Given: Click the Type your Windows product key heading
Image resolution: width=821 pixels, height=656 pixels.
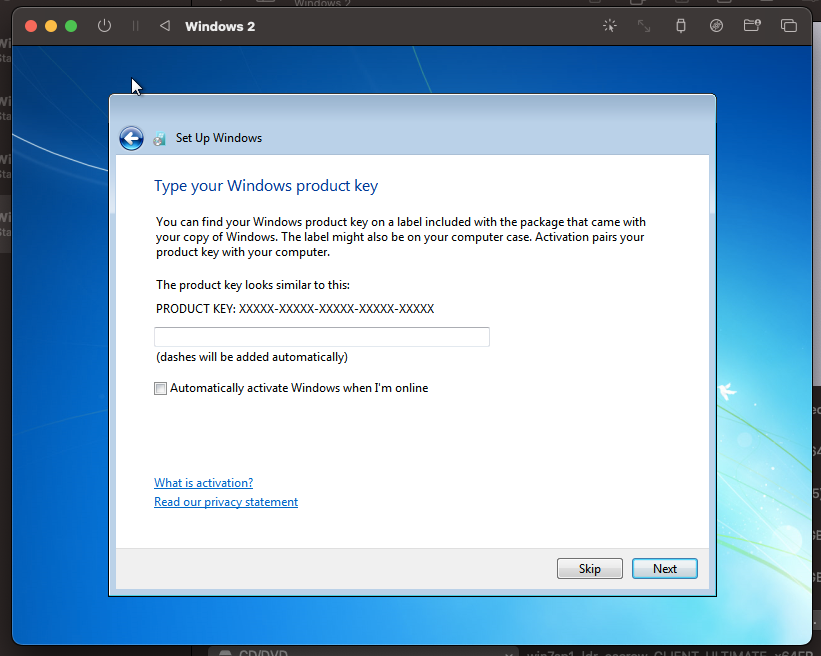Looking at the screenshot, I should point(266,186).
